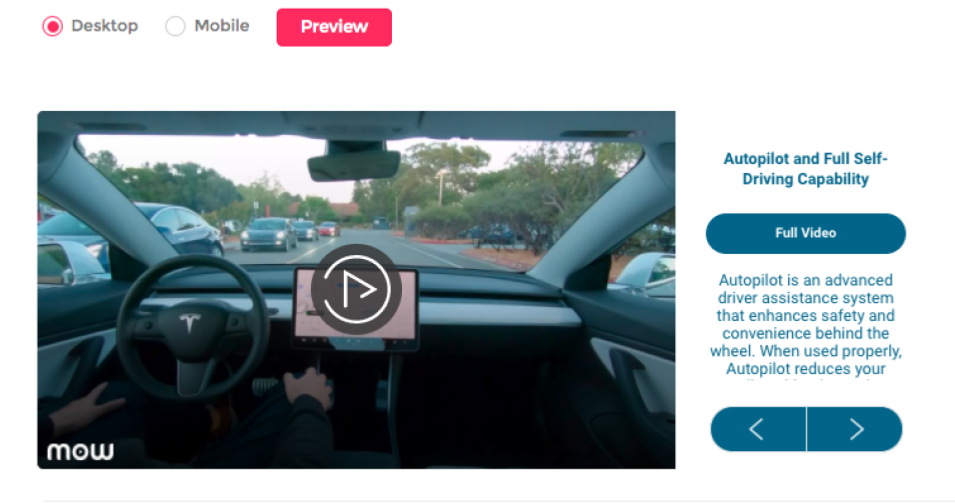Select the Mobile radio button
The height and width of the screenshot is (504, 955).
(x=175, y=26)
